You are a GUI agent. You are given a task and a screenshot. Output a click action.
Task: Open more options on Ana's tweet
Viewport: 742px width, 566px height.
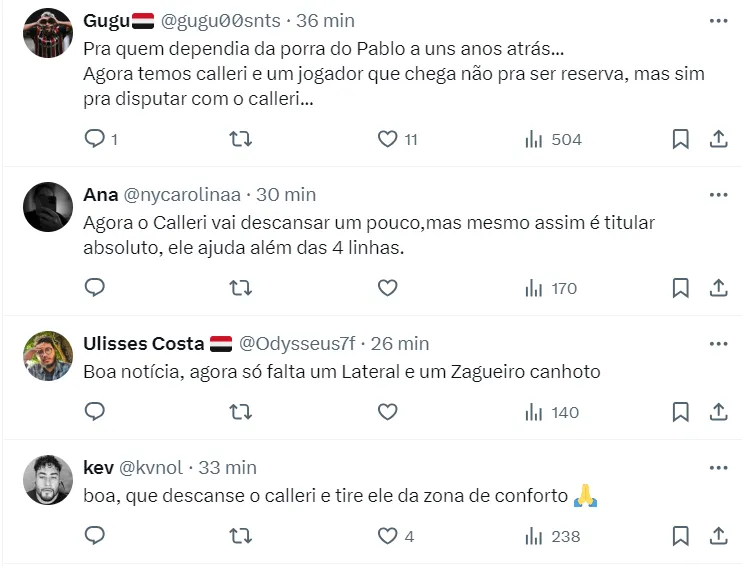tap(718, 194)
